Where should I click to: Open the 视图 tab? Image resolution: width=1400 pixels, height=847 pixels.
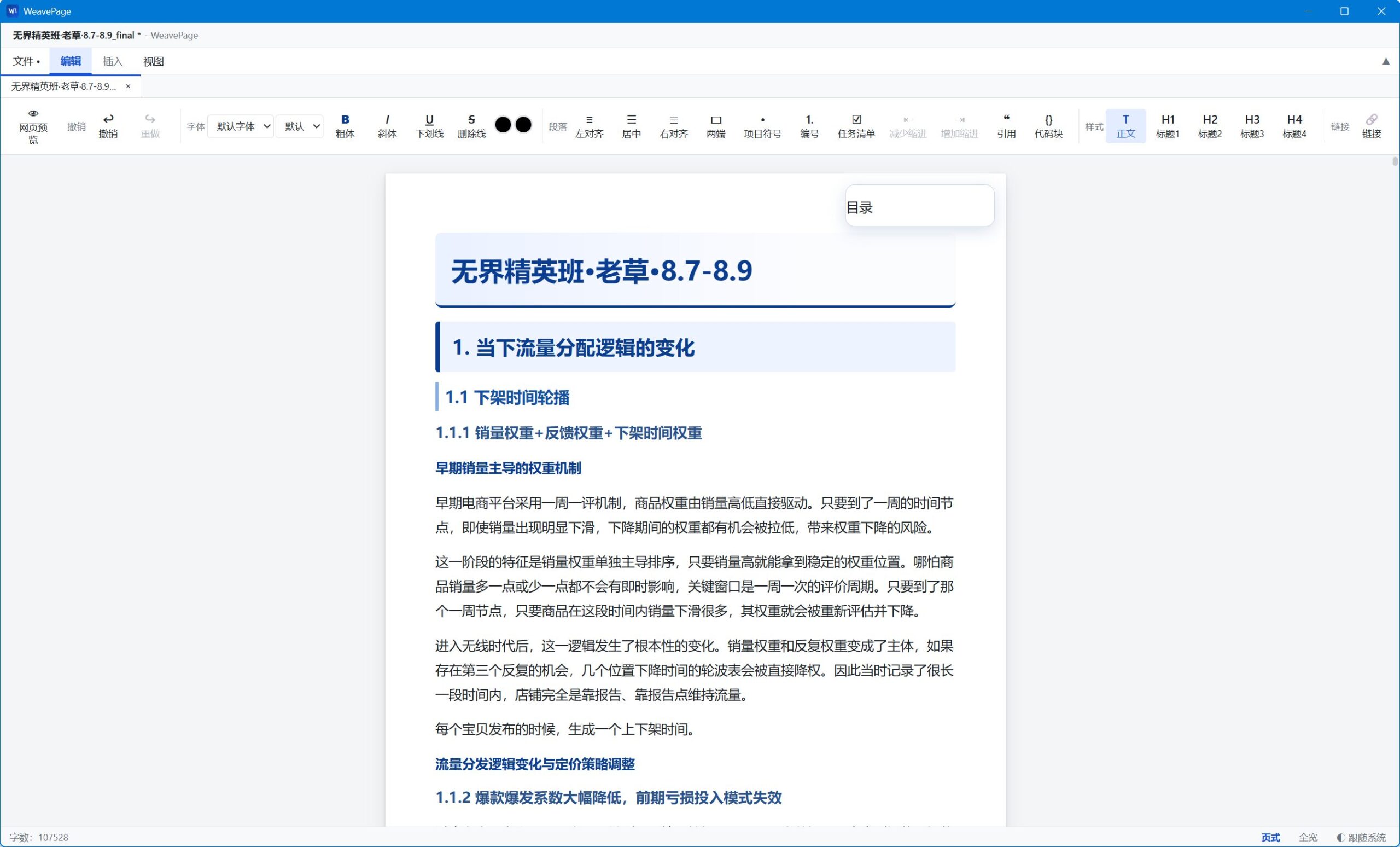pos(154,61)
